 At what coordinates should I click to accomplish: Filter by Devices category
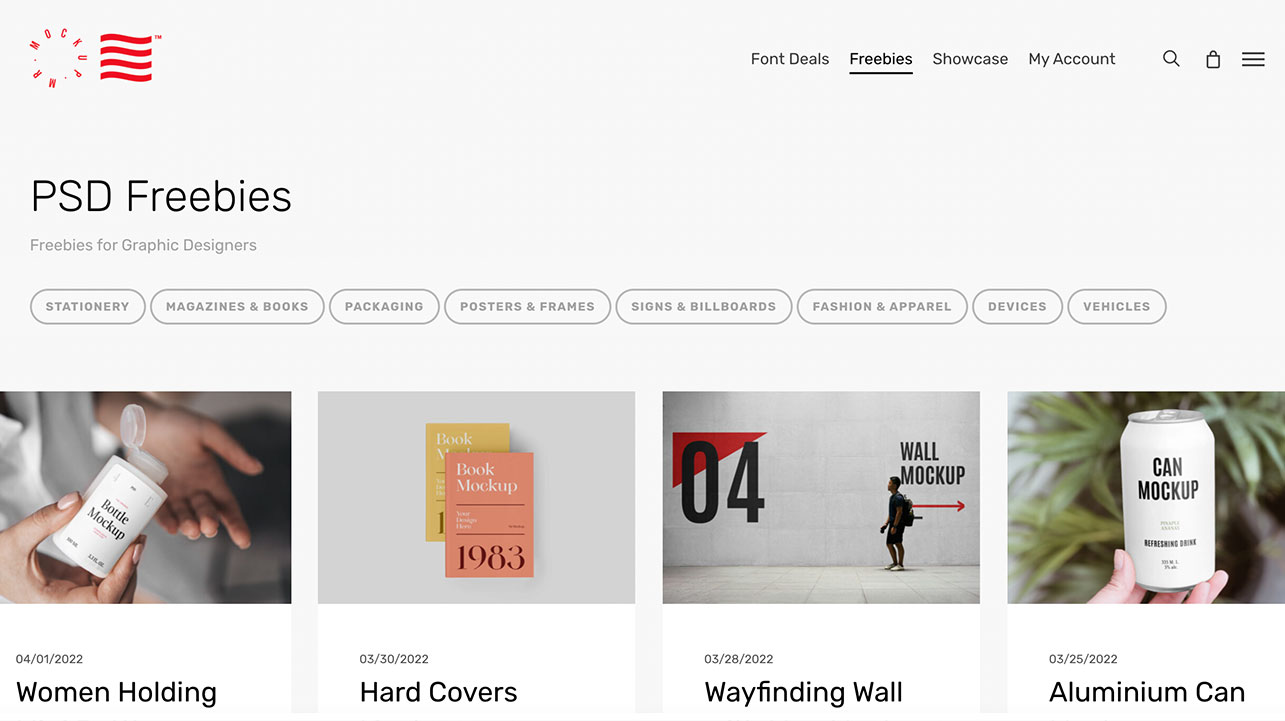click(x=1017, y=307)
